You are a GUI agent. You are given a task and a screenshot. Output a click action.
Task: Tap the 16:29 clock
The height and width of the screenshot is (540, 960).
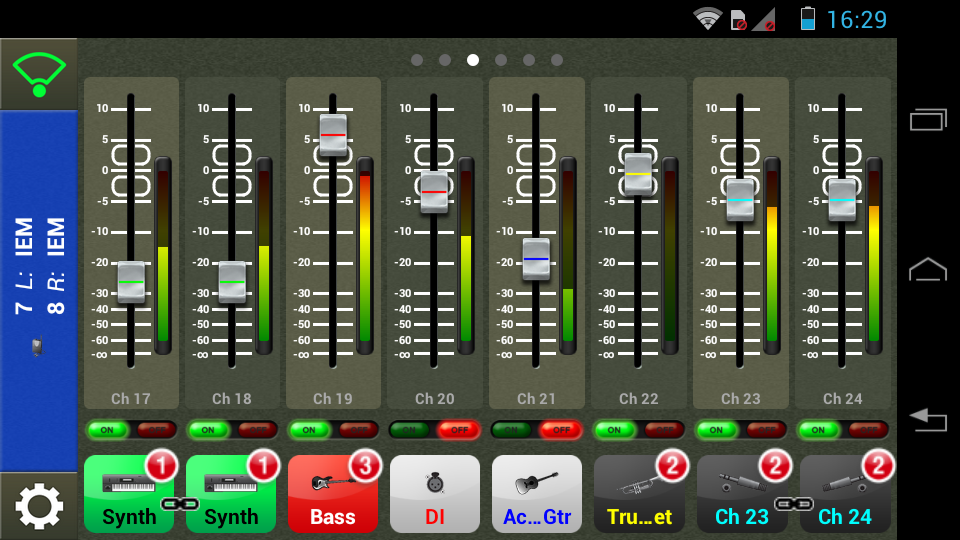(x=857, y=20)
